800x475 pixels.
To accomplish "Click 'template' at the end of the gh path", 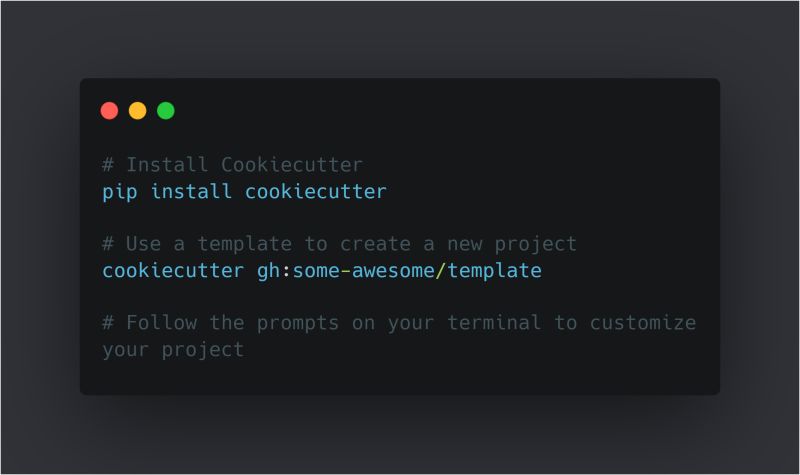I will 494,271.
